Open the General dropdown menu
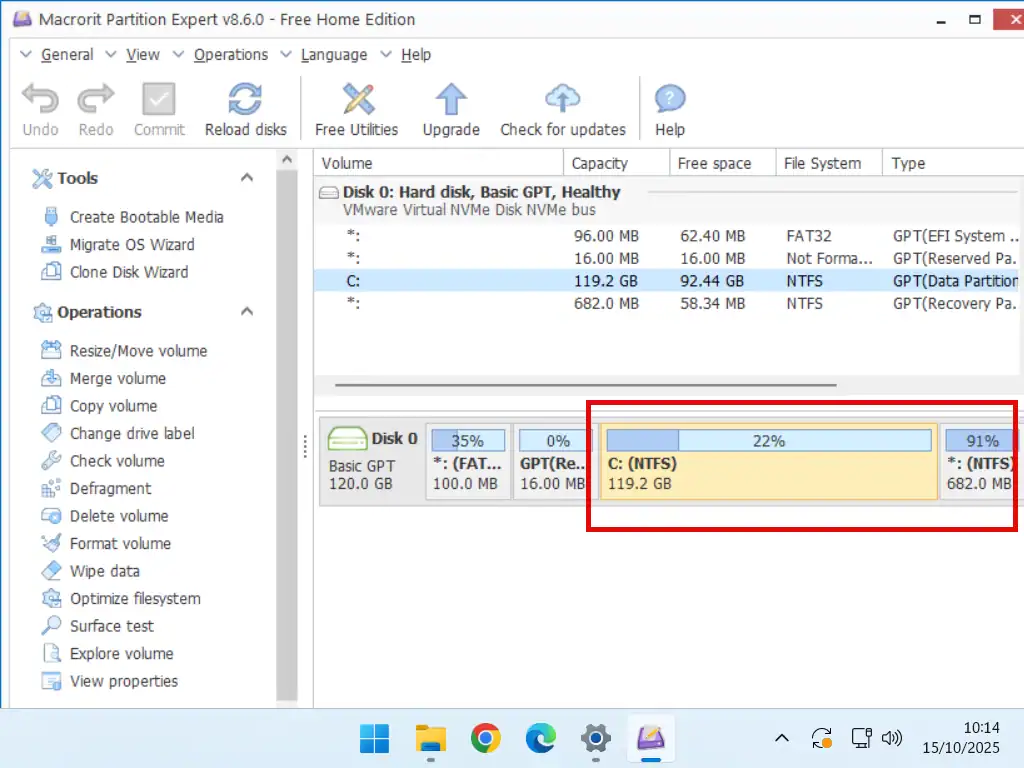The image size is (1024, 768). click(67, 55)
